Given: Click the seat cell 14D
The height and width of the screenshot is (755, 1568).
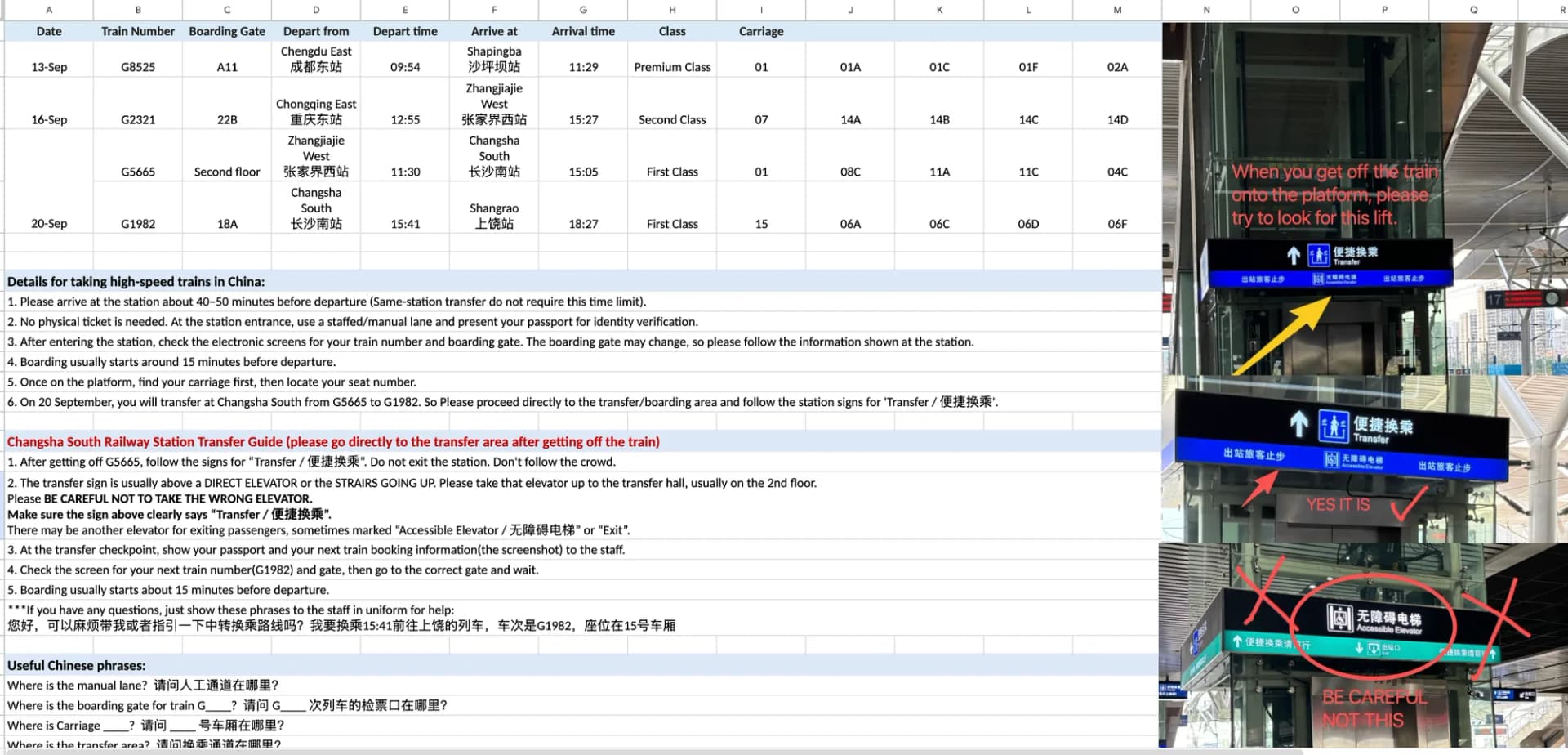Looking at the screenshot, I should click(x=1117, y=103).
